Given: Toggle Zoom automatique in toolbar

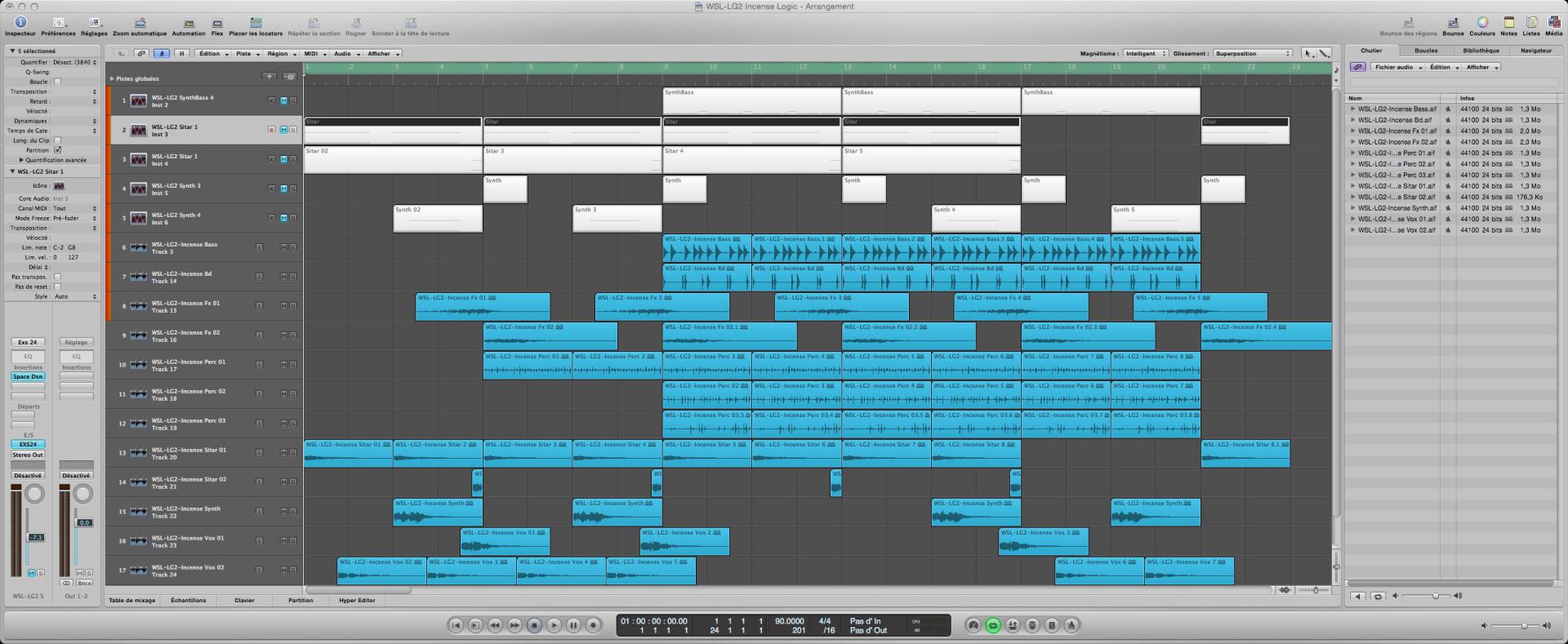Looking at the screenshot, I should pyautogui.click(x=140, y=23).
